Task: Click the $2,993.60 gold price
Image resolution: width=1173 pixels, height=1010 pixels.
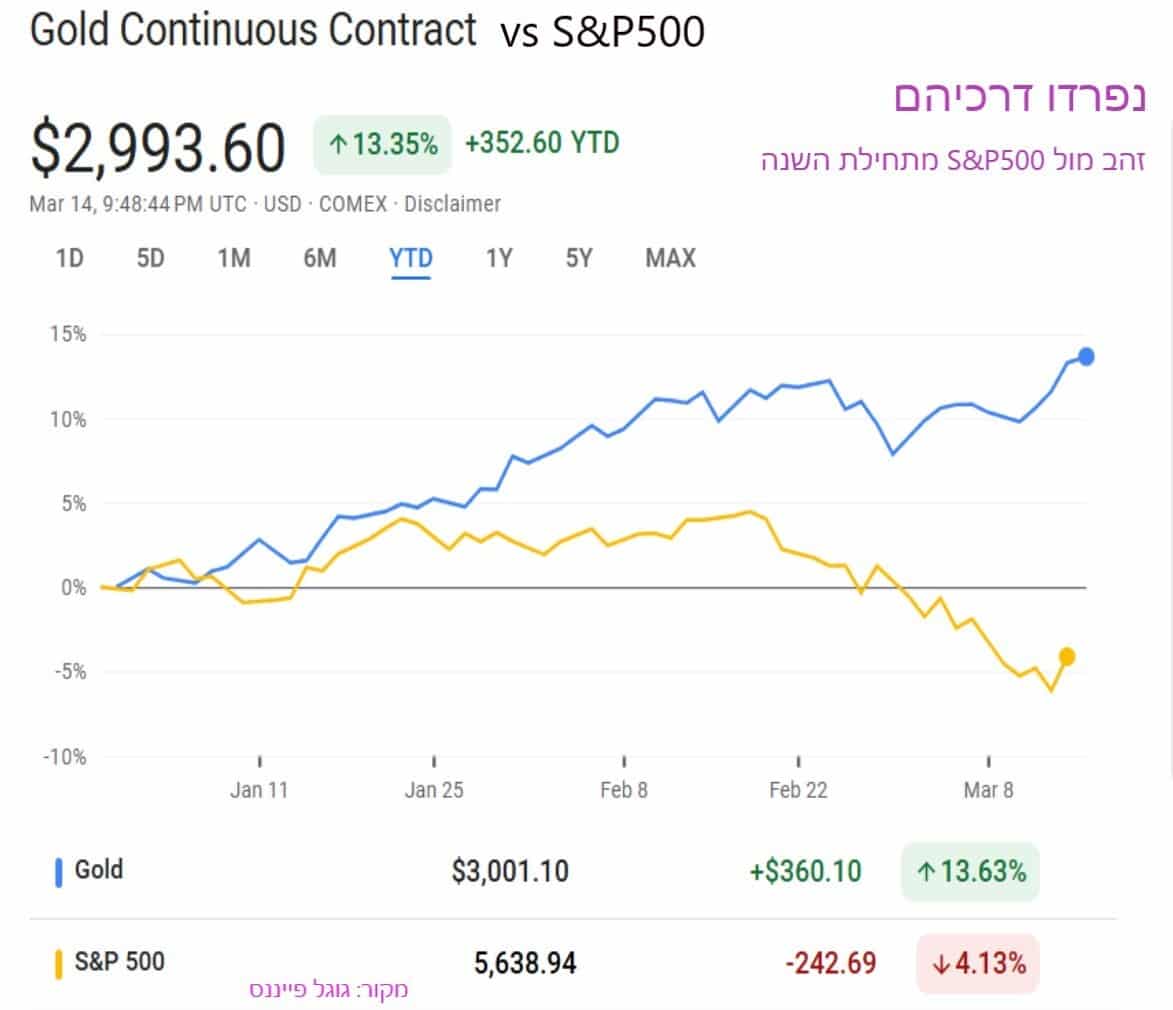Action: point(158,147)
